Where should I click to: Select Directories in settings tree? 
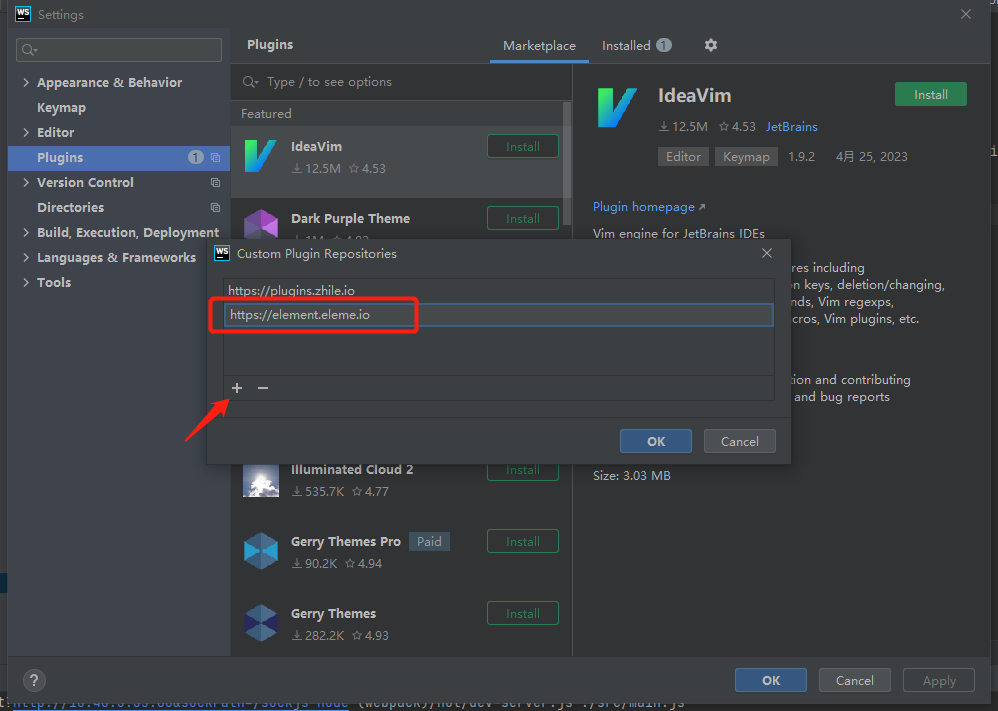click(71, 208)
